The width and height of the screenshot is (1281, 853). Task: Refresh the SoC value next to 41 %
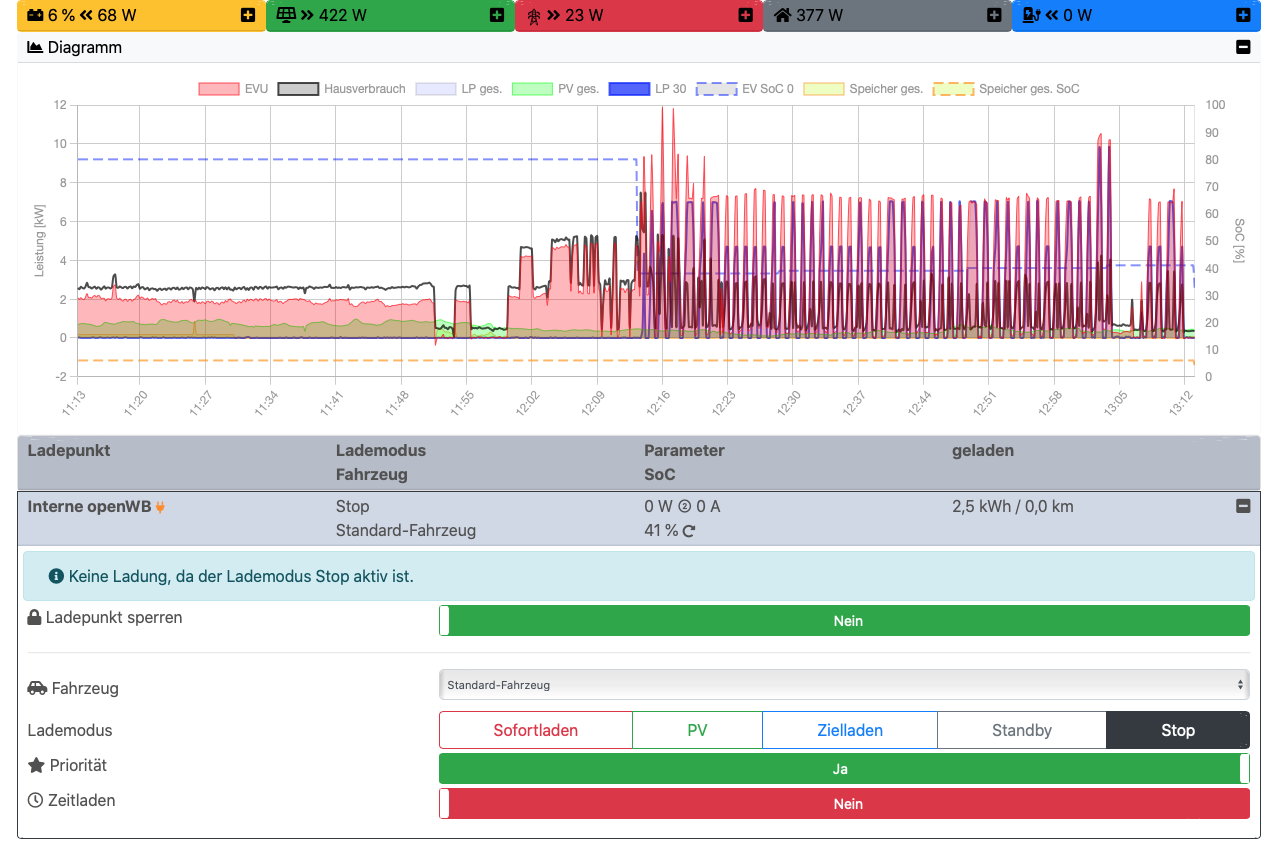[x=689, y=531]
